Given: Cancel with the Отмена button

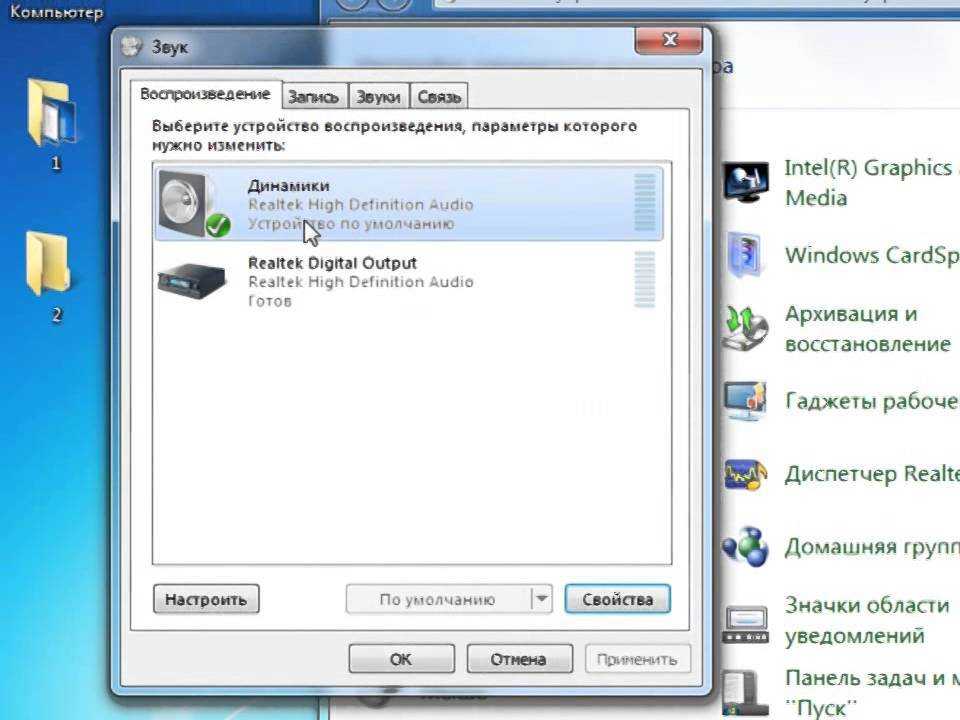Looking at the screenshot, I should 519,659.
